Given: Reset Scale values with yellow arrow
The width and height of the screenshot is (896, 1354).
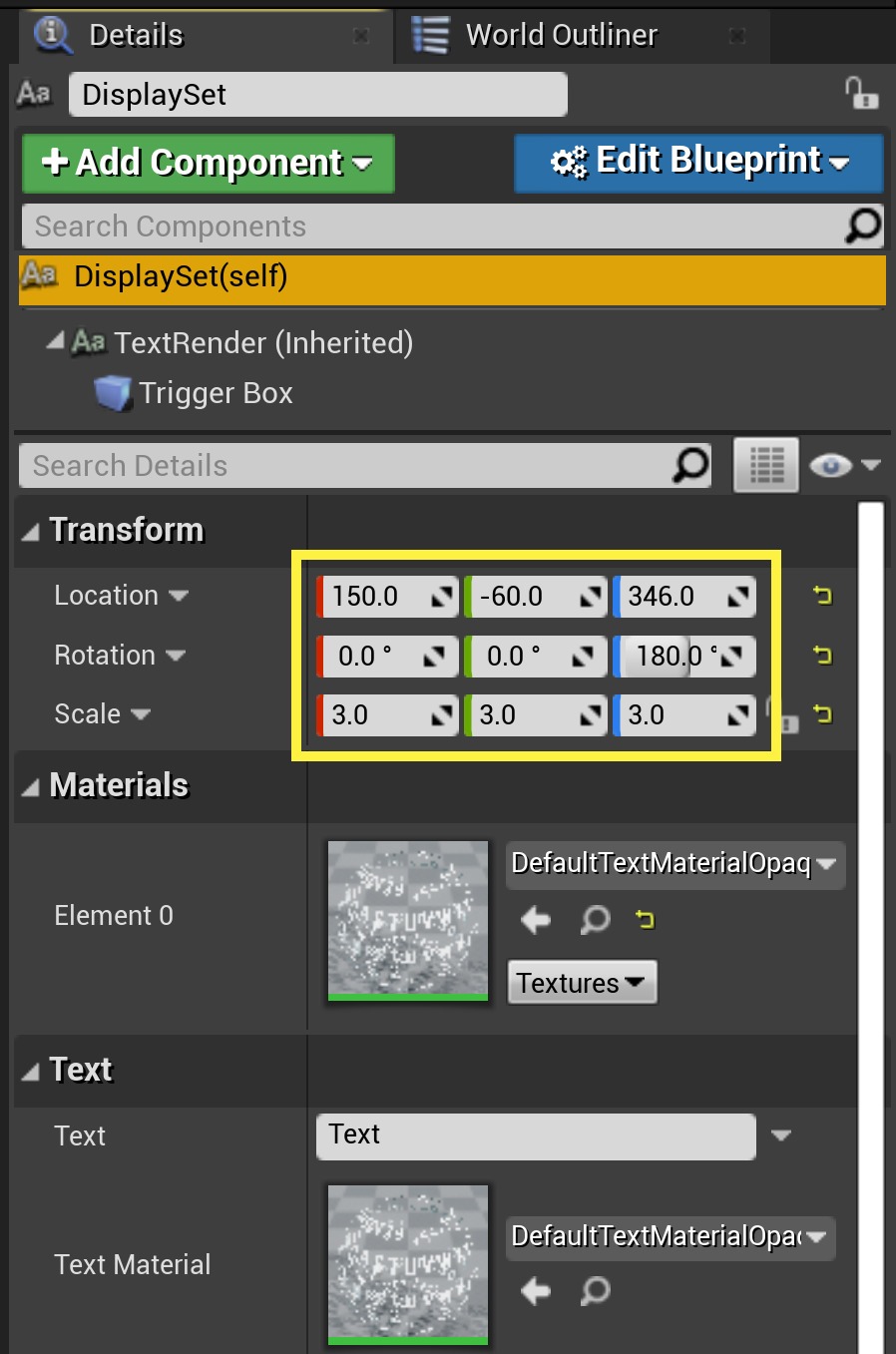Looking at the screenshot, I should [x=822, y=714].
